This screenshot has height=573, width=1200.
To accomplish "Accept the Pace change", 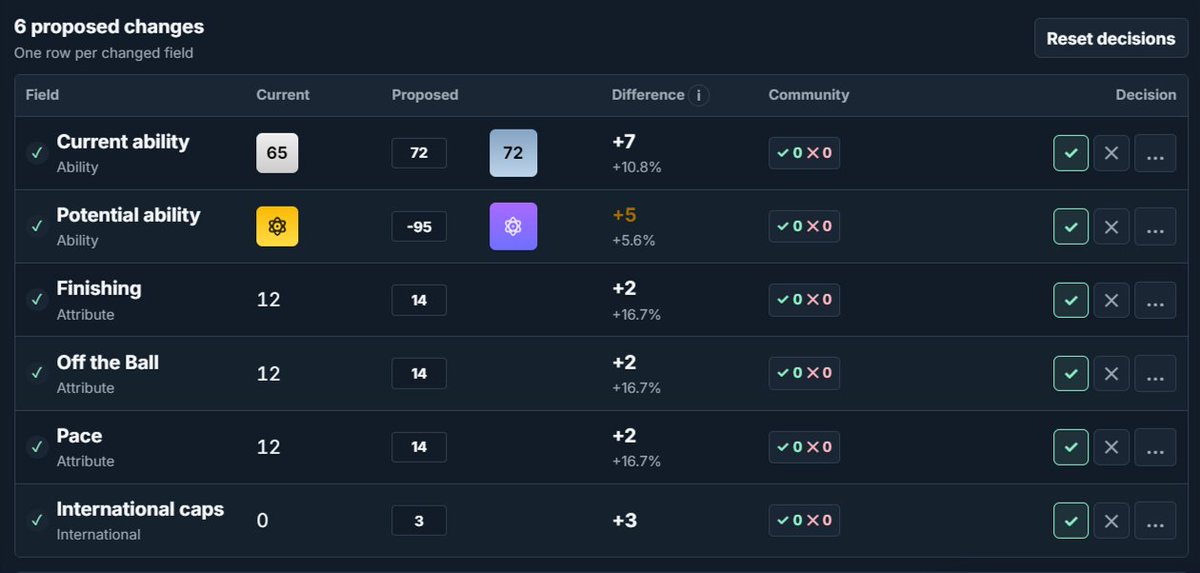I will pos(1071,447).
